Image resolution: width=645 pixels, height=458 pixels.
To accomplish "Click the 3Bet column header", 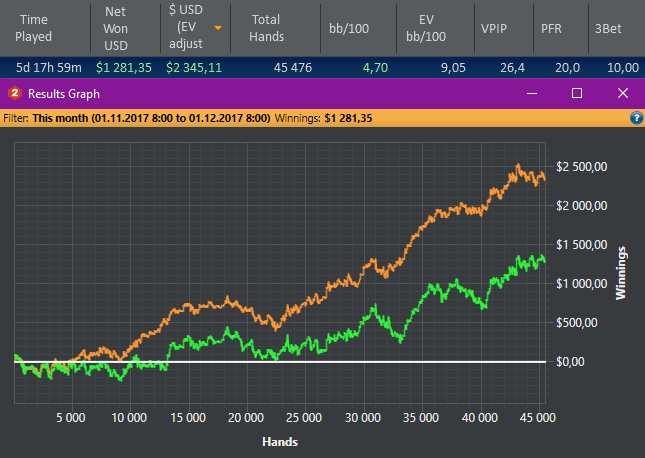I will tap(608, 28).
